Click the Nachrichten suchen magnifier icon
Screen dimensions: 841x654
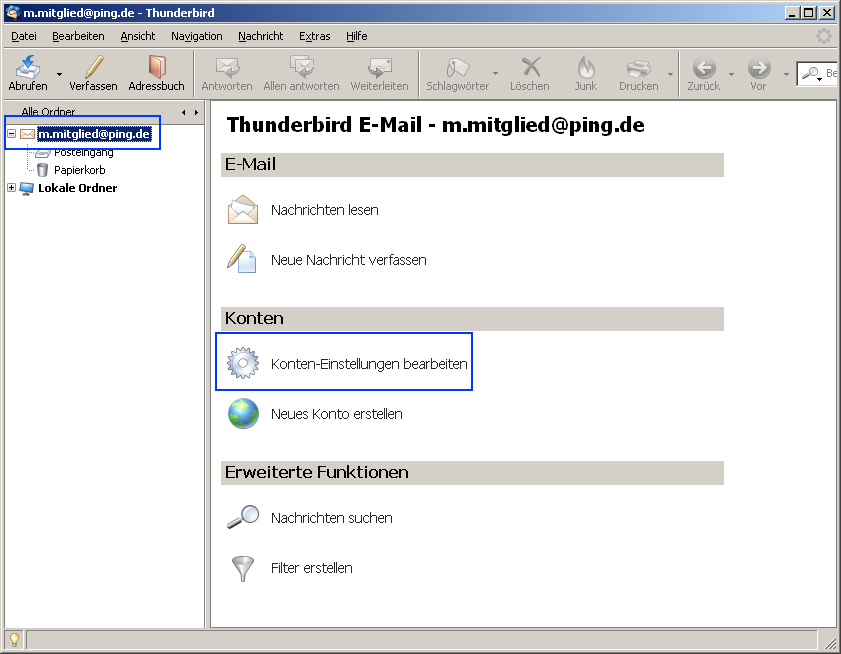(x=243, y=518)
